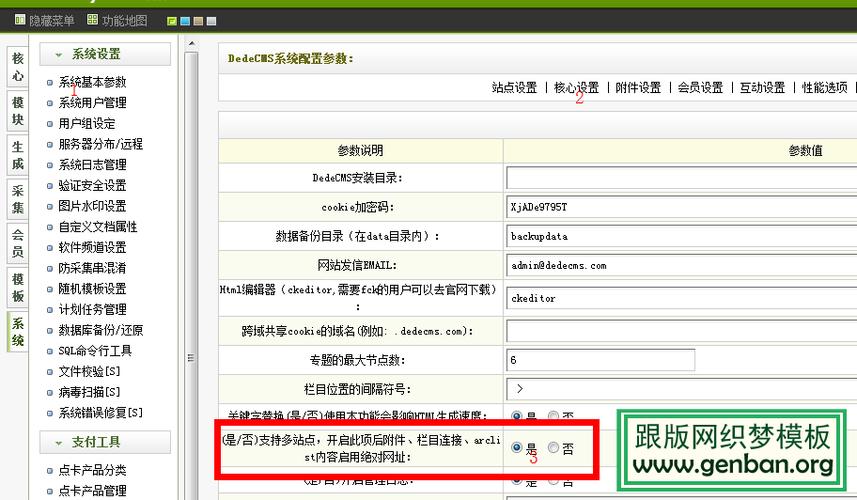
Task: Open 服务器分布/远程 in the menu
Action: [101, 144]
